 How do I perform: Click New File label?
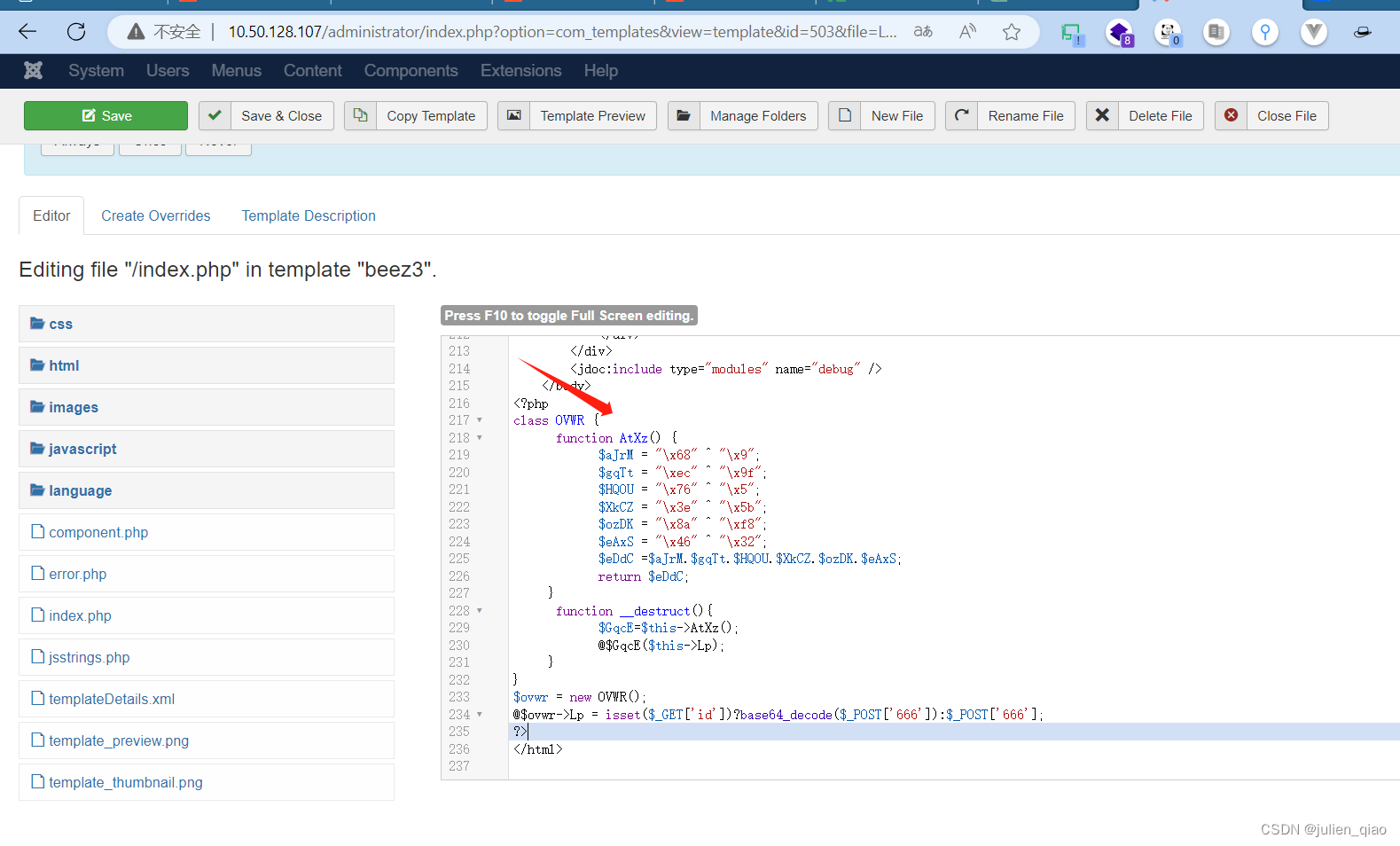point(897,115)
